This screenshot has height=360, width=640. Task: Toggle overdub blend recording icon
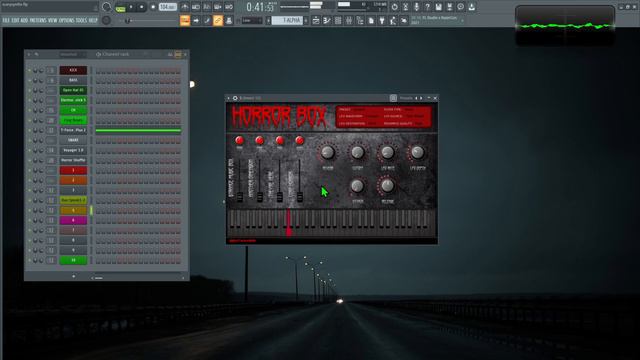[218, 7]
